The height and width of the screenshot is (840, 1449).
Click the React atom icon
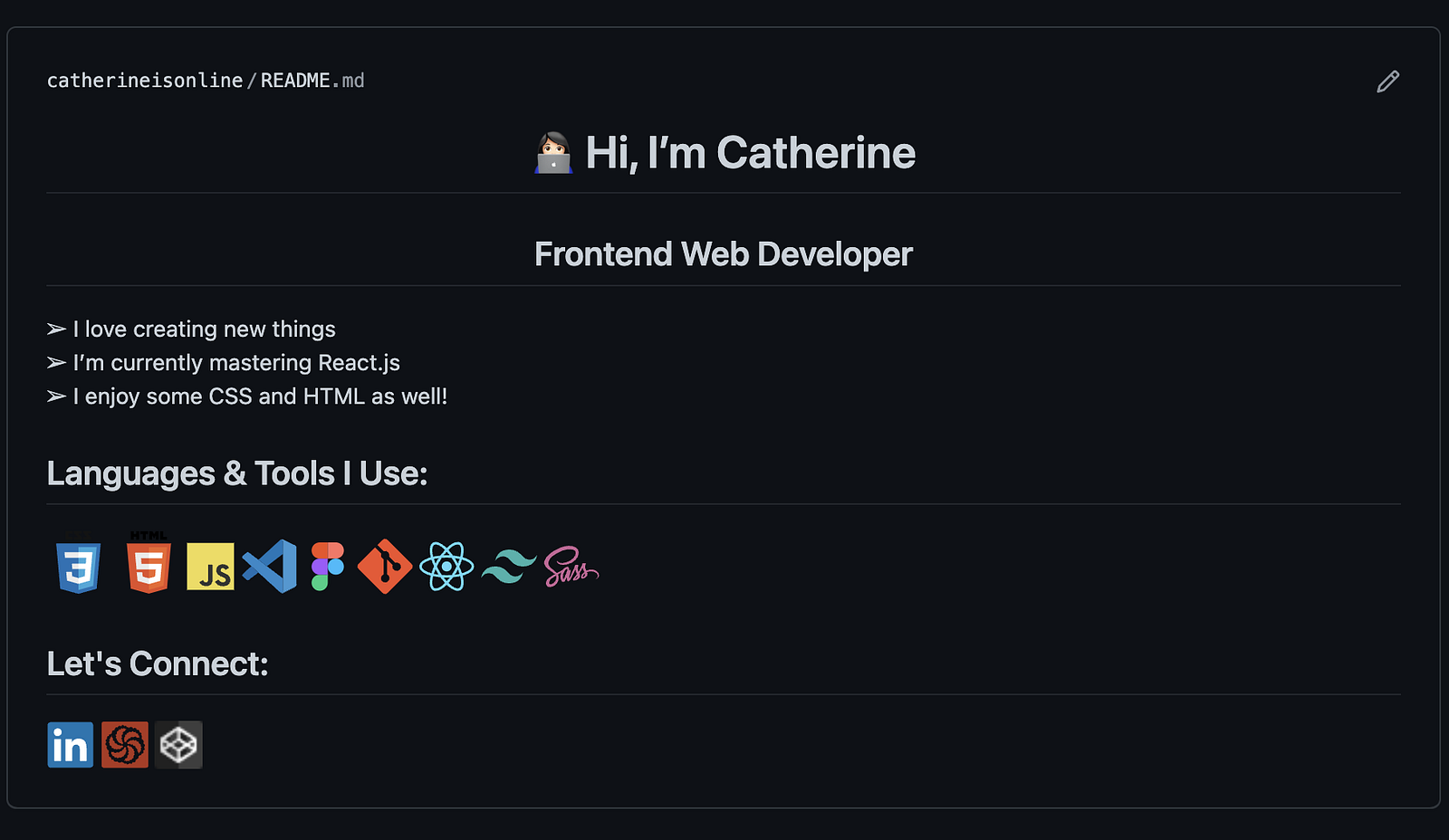[446, 567]
